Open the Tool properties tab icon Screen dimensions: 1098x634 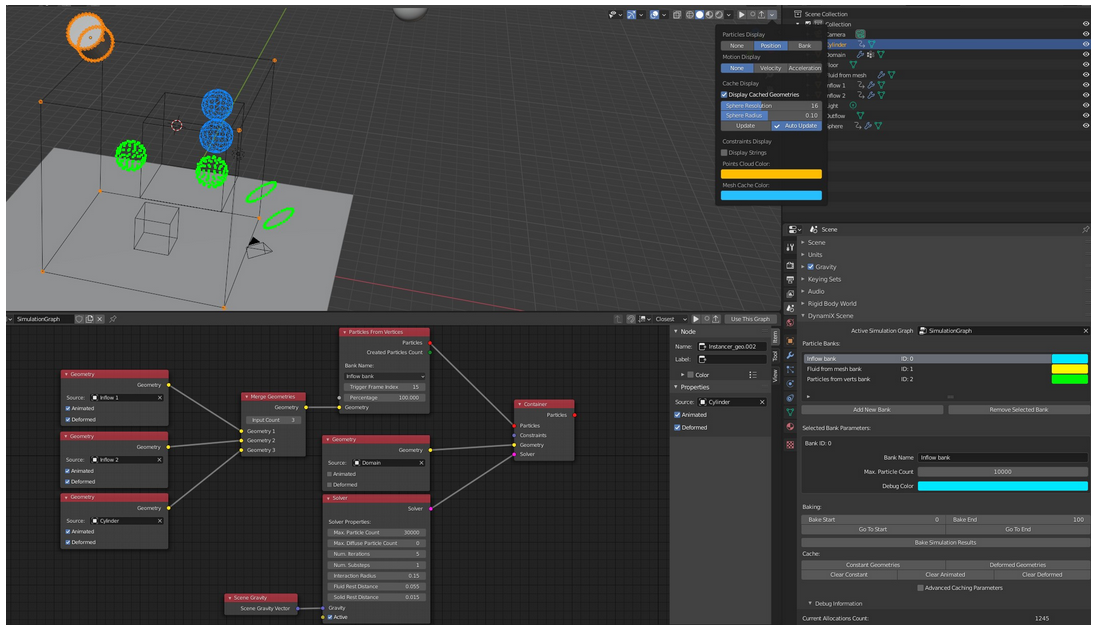pyautogui.click(x=790, y=247)
